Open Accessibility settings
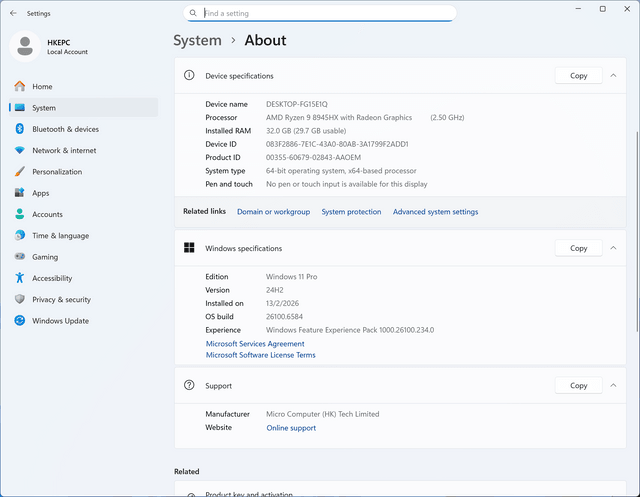This screenshot has width=640, height=497. click(x=84, y=278)
